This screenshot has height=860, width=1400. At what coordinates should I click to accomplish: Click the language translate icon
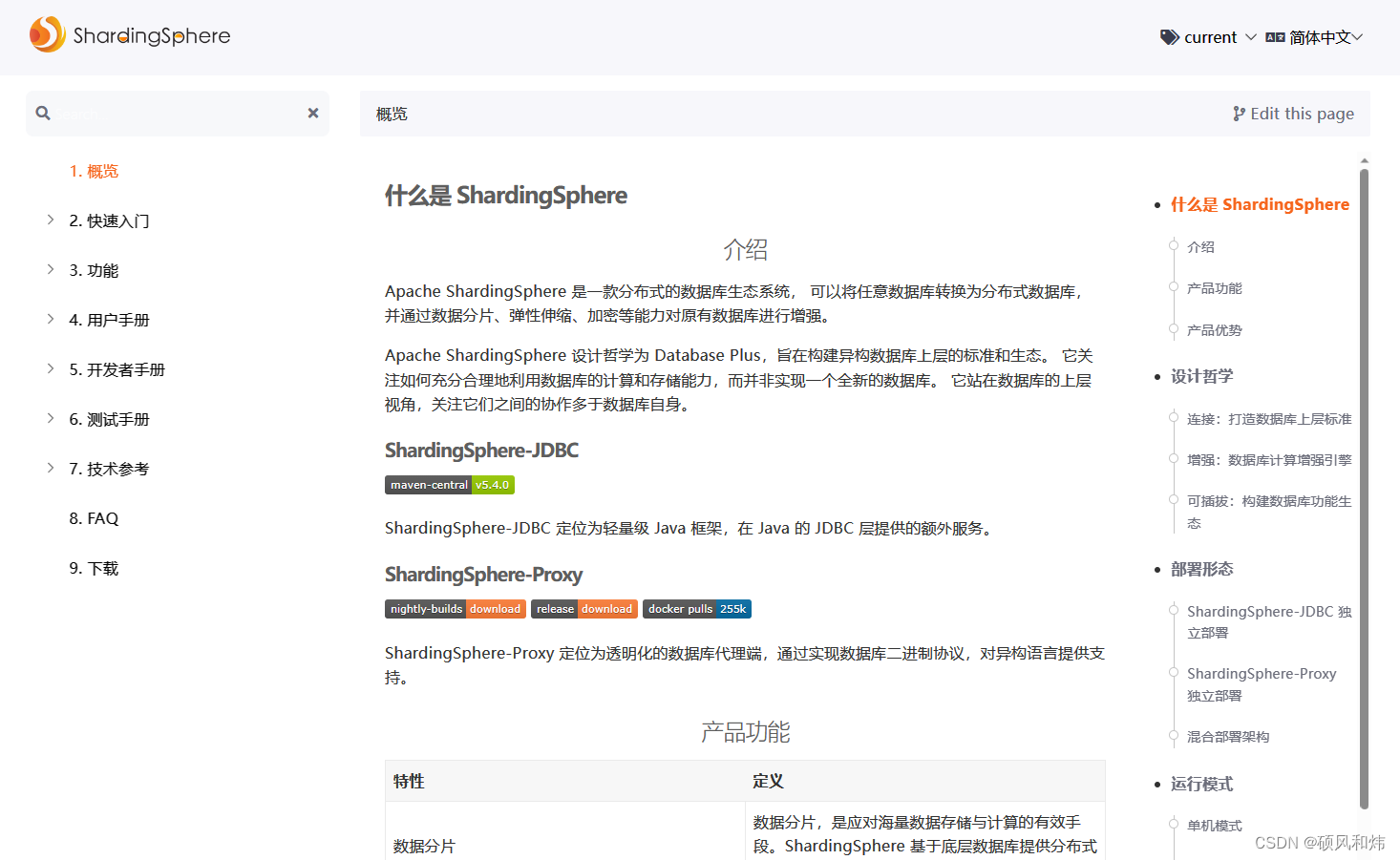[1275, 37]
